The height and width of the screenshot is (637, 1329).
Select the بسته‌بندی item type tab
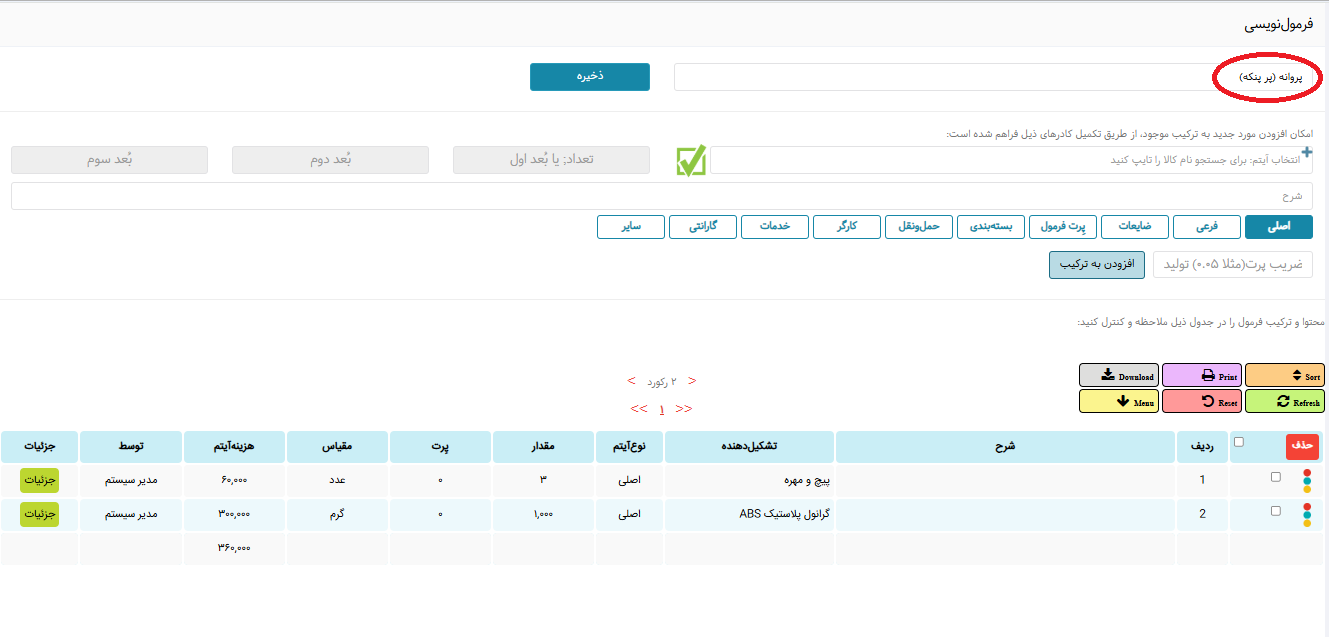tap(991, 227)
